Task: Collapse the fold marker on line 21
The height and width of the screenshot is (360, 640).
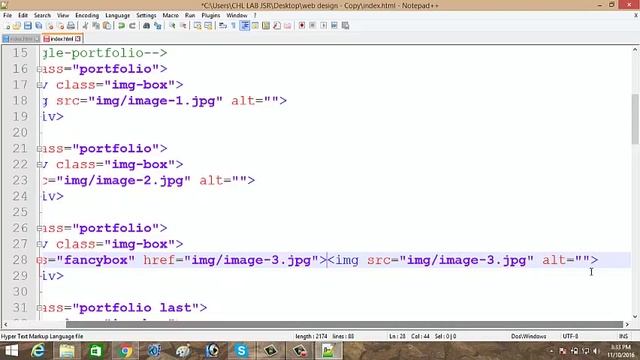Action: [40, 149]
